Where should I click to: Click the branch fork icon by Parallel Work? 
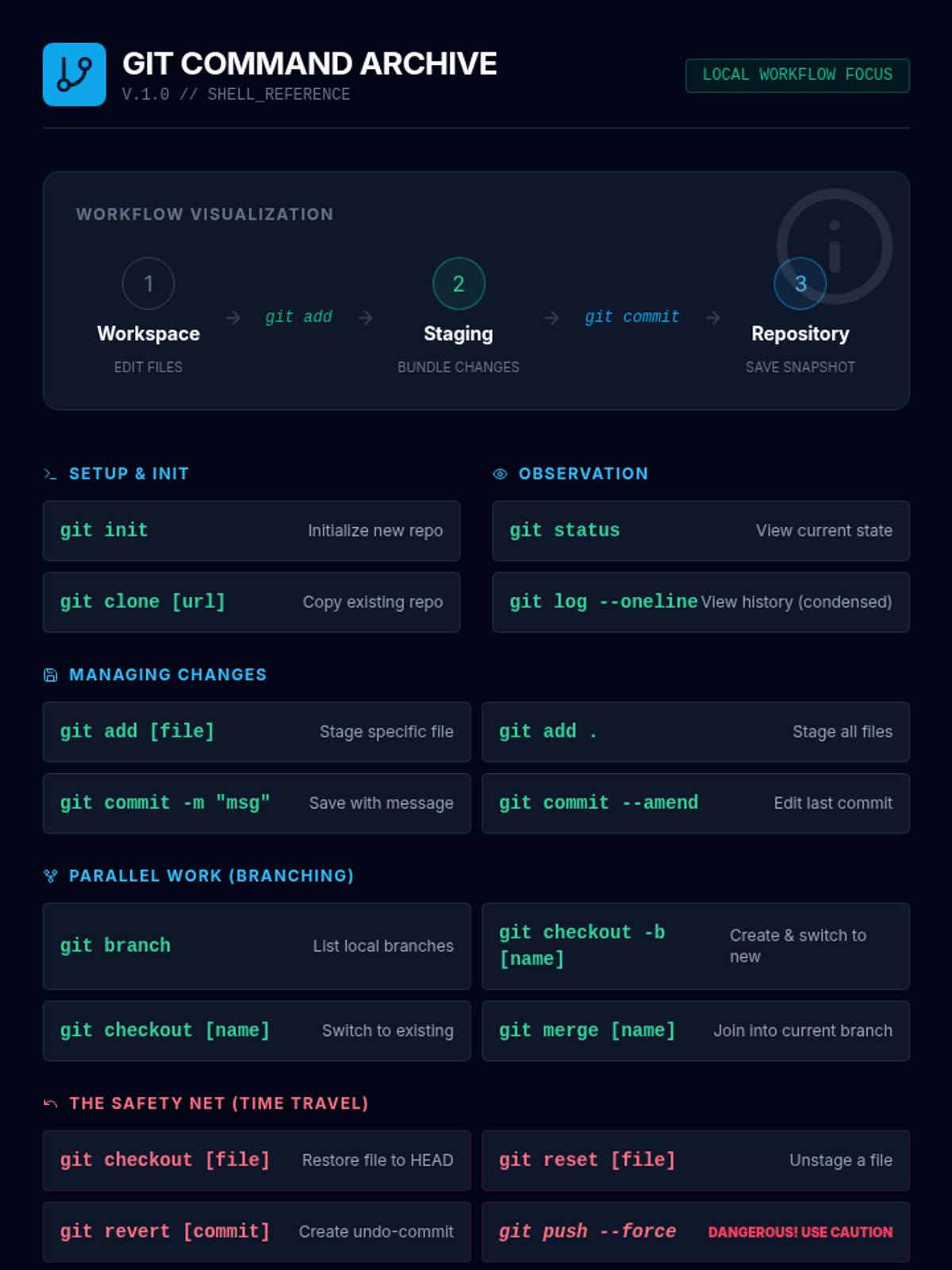51,876
